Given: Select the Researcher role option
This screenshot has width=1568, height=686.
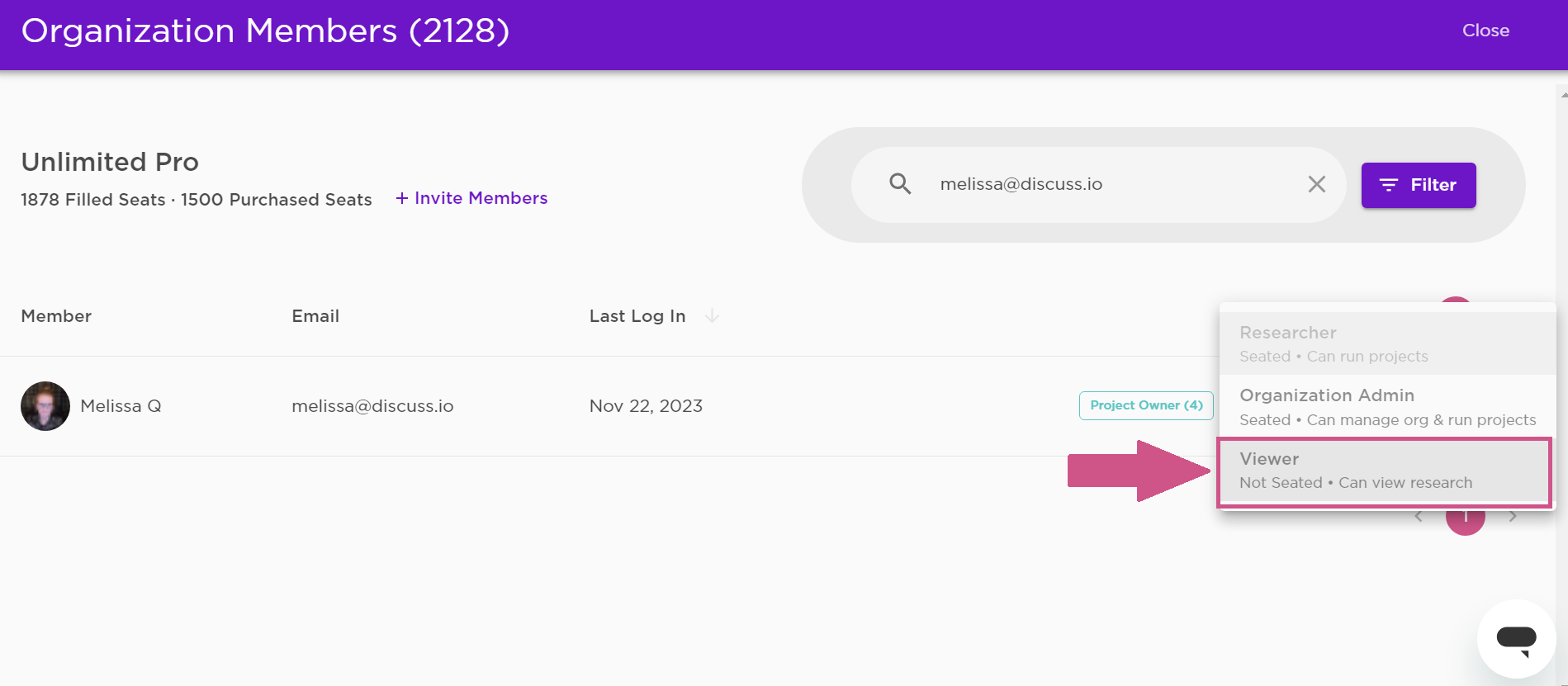Looking at the screenshot, I should (1387, 343).
